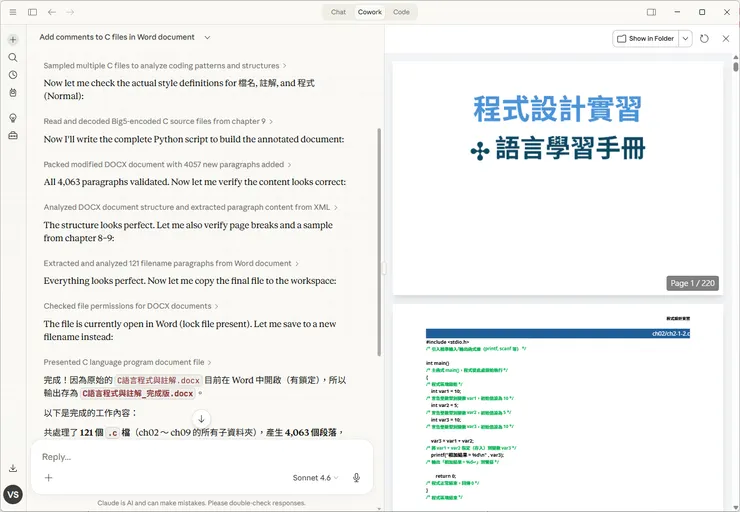
Task: Expand 'Packed modified DOCX document' step
Action: tap(167, 164)
